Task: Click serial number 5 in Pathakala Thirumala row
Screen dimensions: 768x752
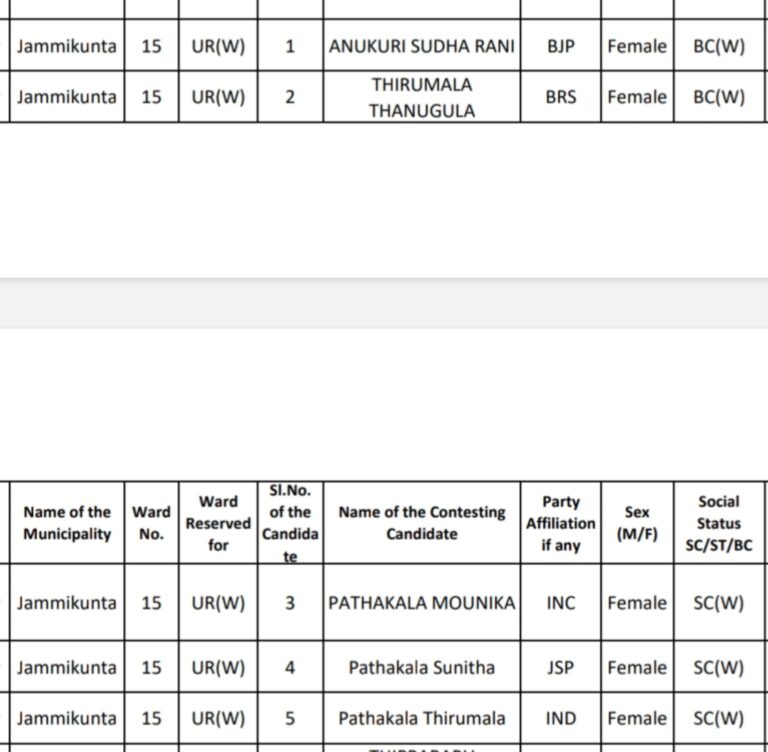Action: (x=290, y=718)
